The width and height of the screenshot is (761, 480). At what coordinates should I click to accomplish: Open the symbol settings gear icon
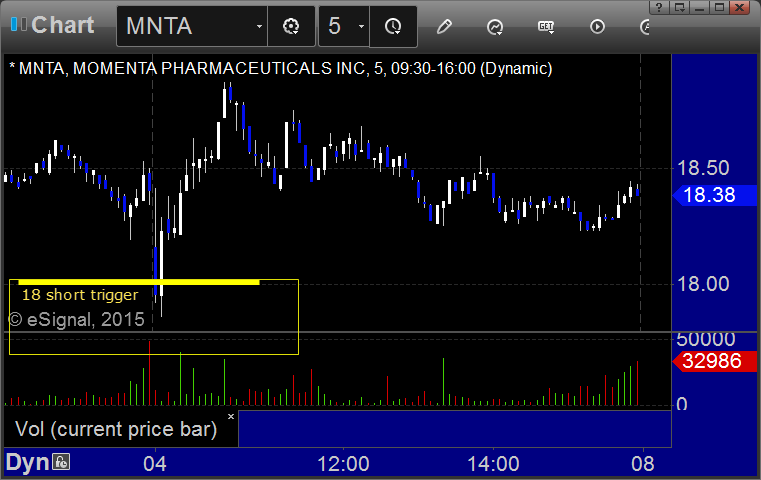tap(291, 27)
